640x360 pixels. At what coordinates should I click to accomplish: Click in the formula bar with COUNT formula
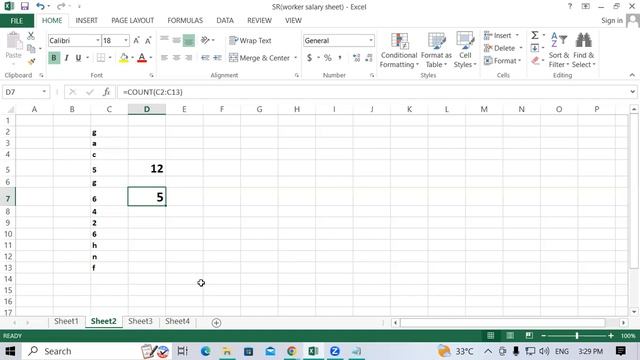[373, 92]
